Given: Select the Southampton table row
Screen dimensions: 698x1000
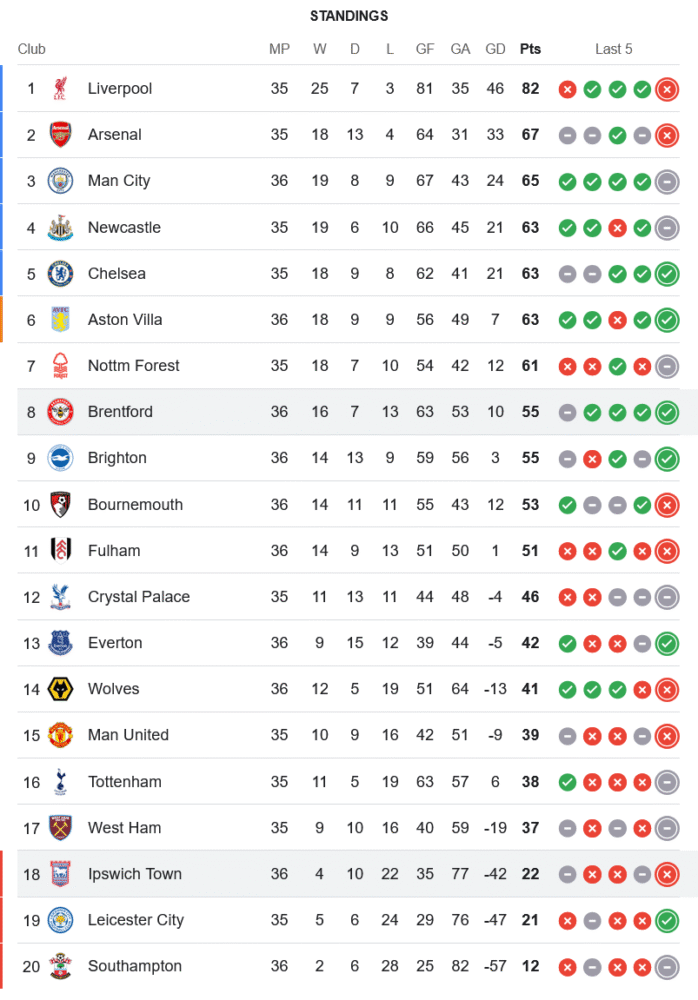Looking at the screenshot, I should tap(350, 966).
